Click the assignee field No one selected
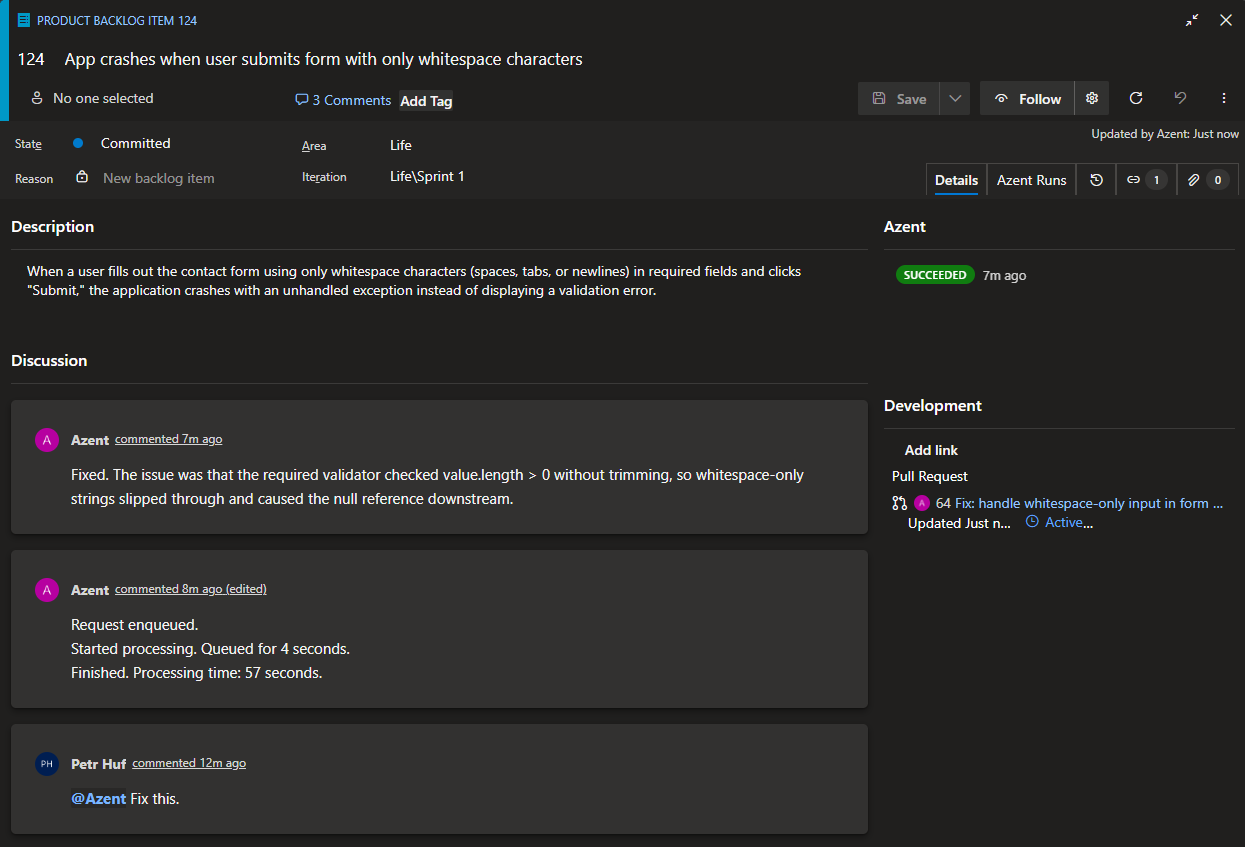Viewport: 1245px width, 847px height. 103,99
